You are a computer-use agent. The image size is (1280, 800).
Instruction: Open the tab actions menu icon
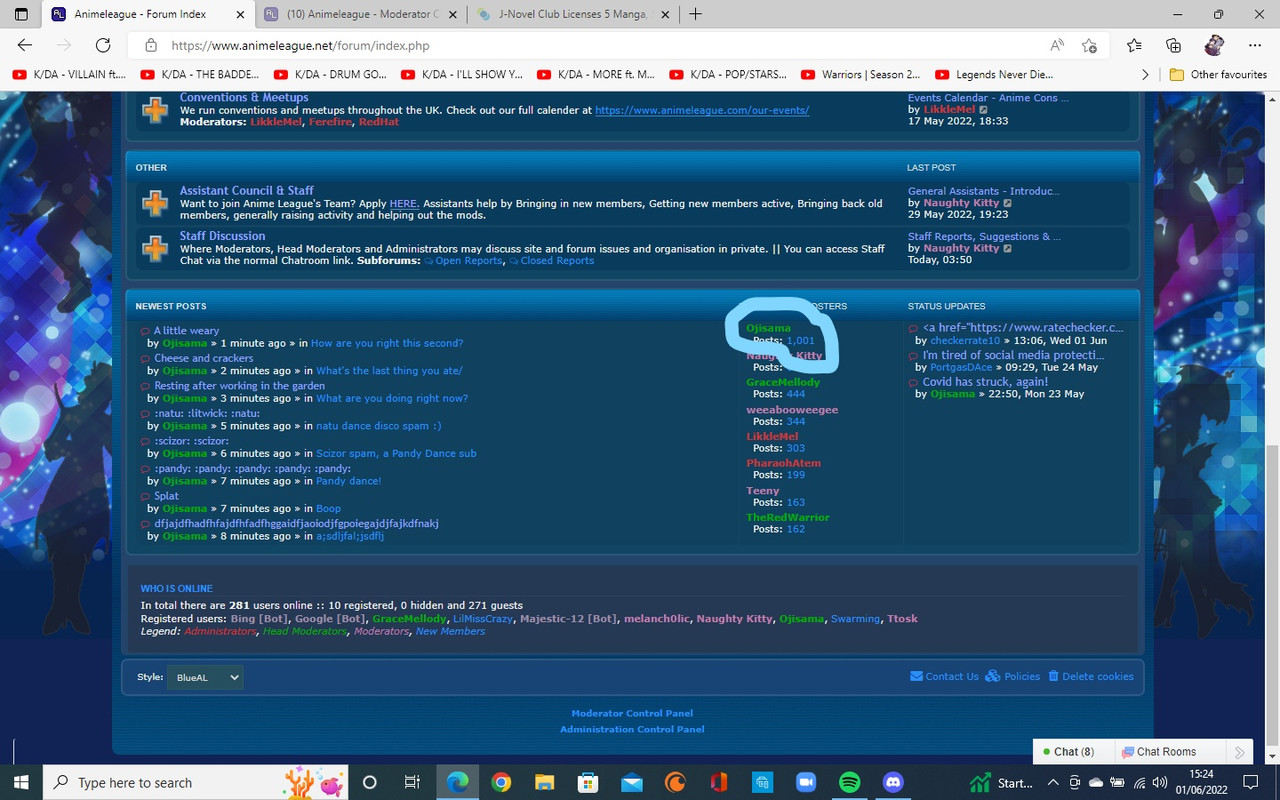pyautogui.click(x=21, y=14)
